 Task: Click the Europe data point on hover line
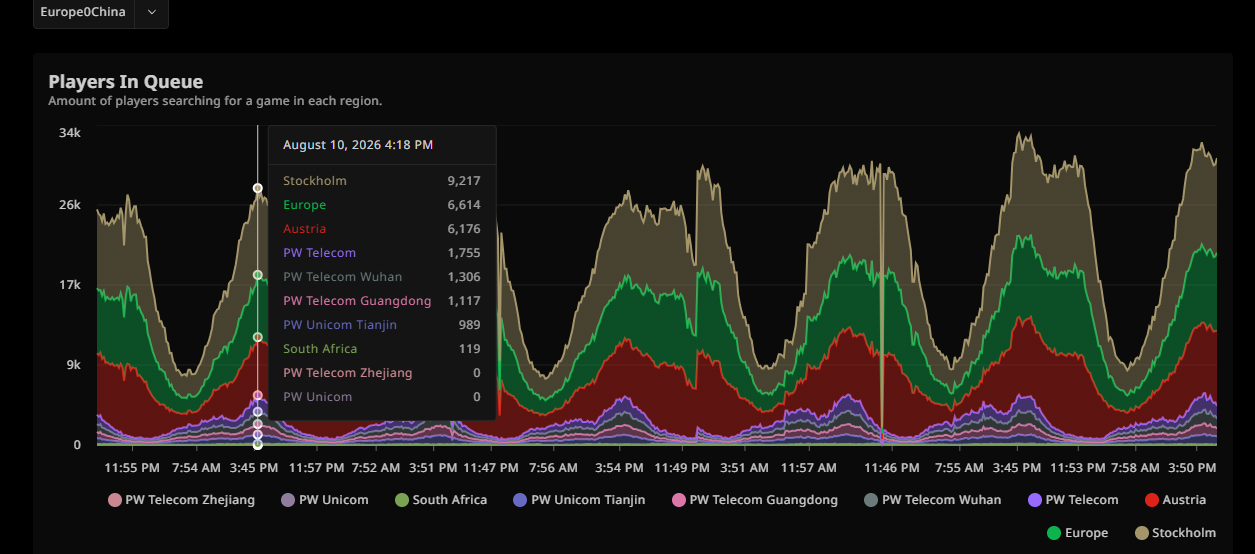[x=258, y=275]
